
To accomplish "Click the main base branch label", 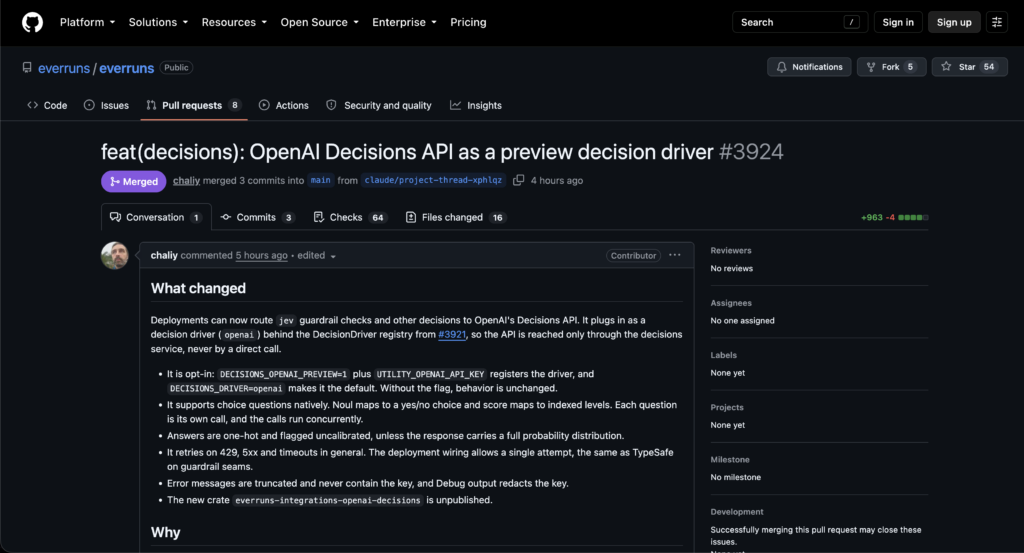I will pyautogui.click(x=321, y=180).
